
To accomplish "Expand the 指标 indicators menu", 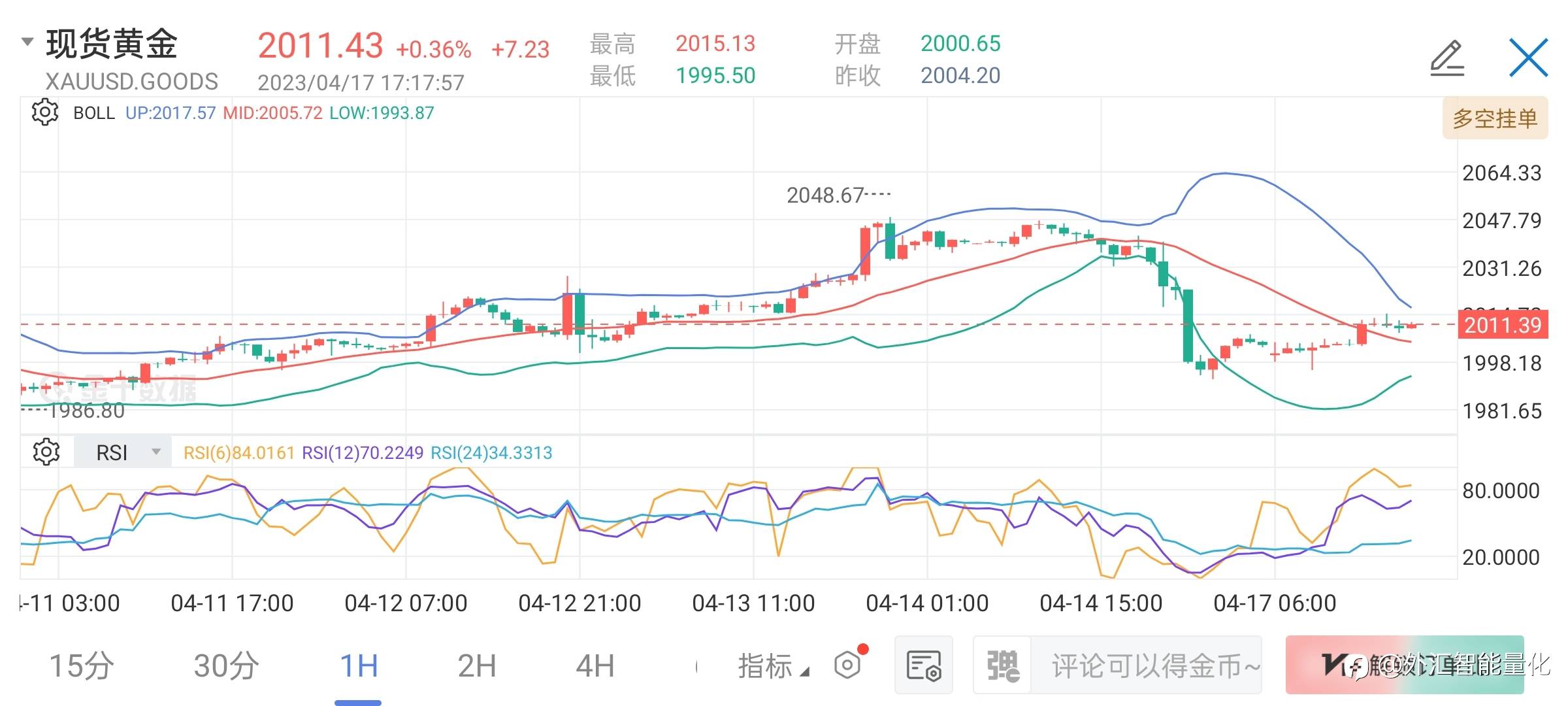I will [x=772, y=666].
